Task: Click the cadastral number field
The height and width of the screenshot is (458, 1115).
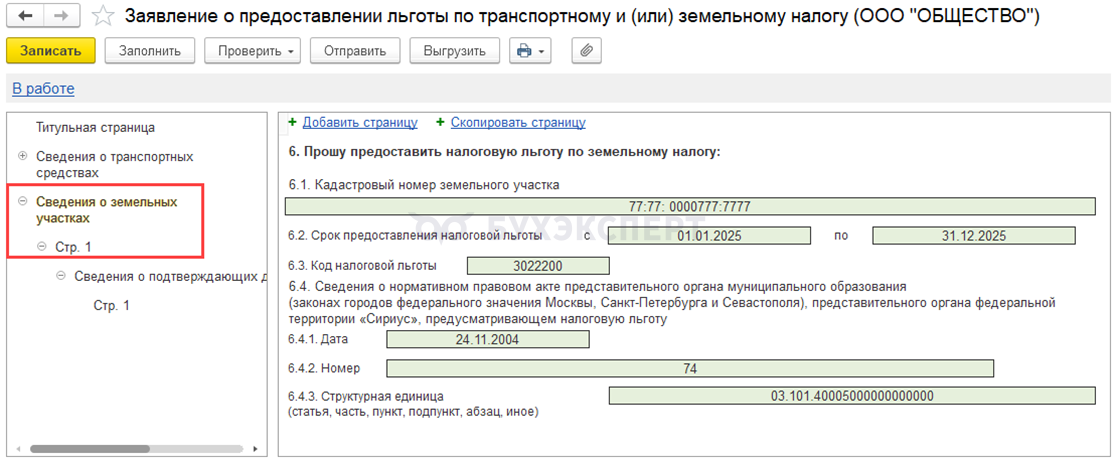Action: pyautogui.click(x=689, y=207)
